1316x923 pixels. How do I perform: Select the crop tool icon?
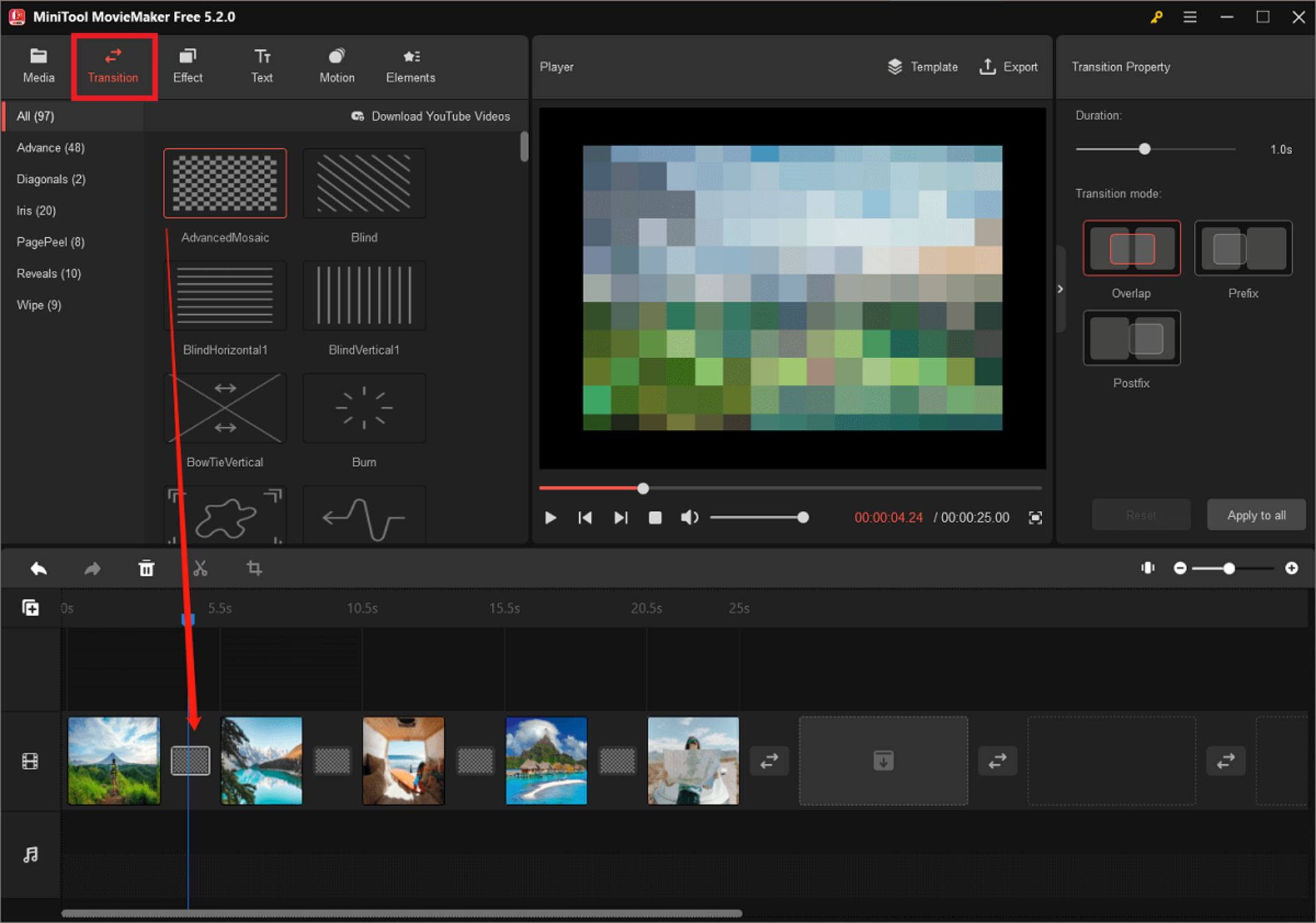254,568
